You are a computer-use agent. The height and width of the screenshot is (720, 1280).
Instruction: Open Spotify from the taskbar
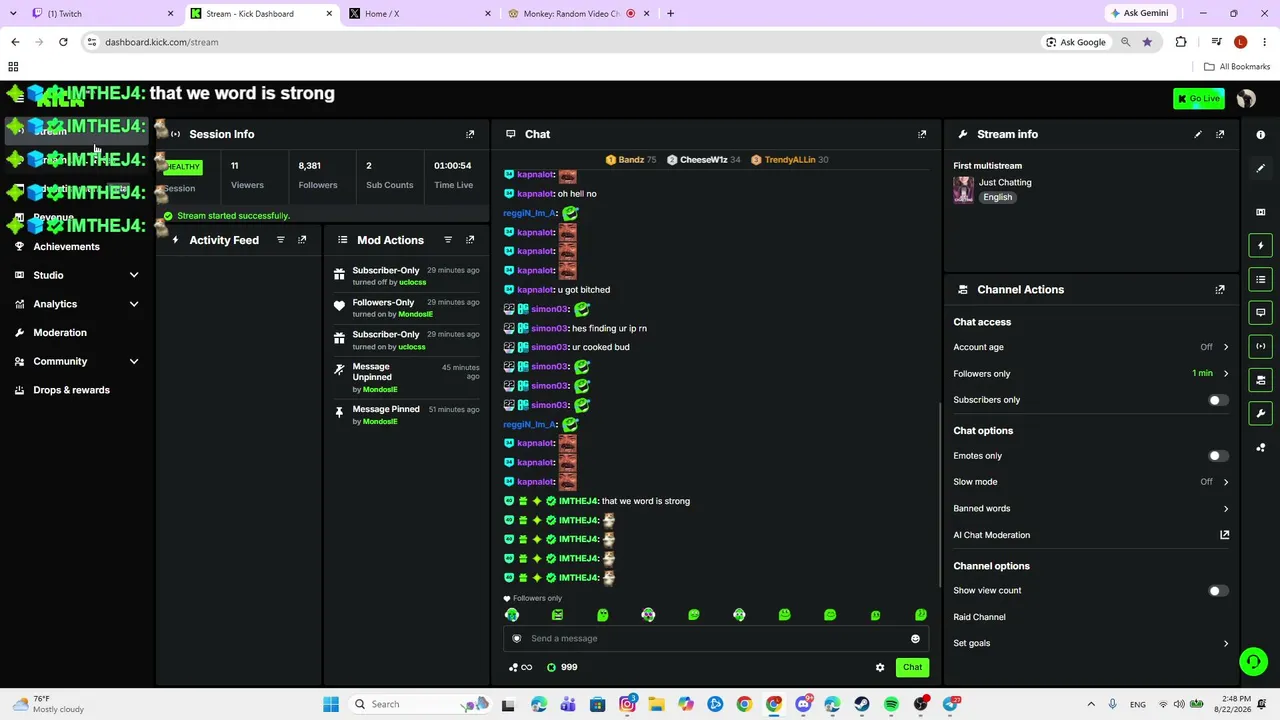point(891,705)
